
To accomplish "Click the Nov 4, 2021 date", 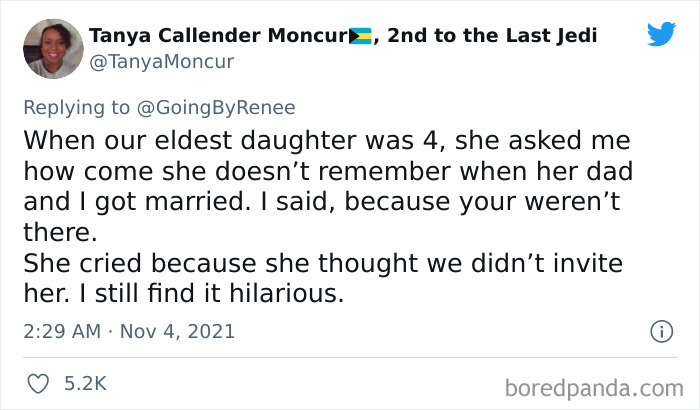I will 178,330.
